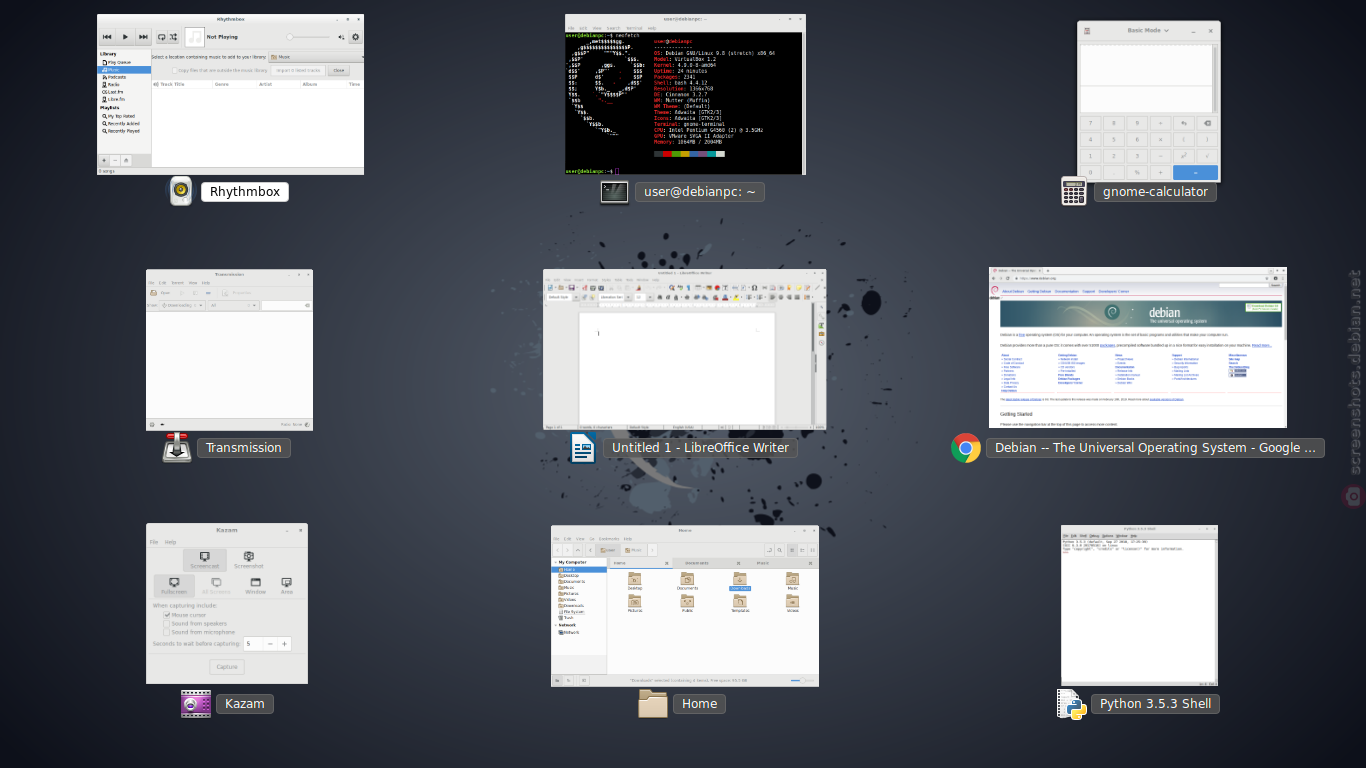Select Trash in the Home window sidebar
This screenshot has width=1366, height=768.
point(568,617)
